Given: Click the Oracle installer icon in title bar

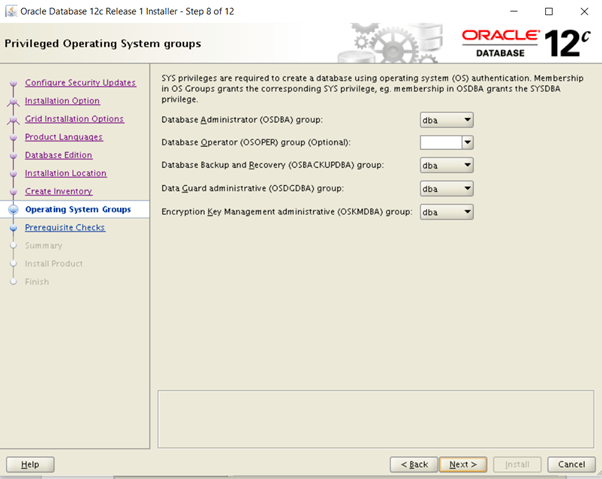Looking at the screenshot, I should [x=10, y=10].
